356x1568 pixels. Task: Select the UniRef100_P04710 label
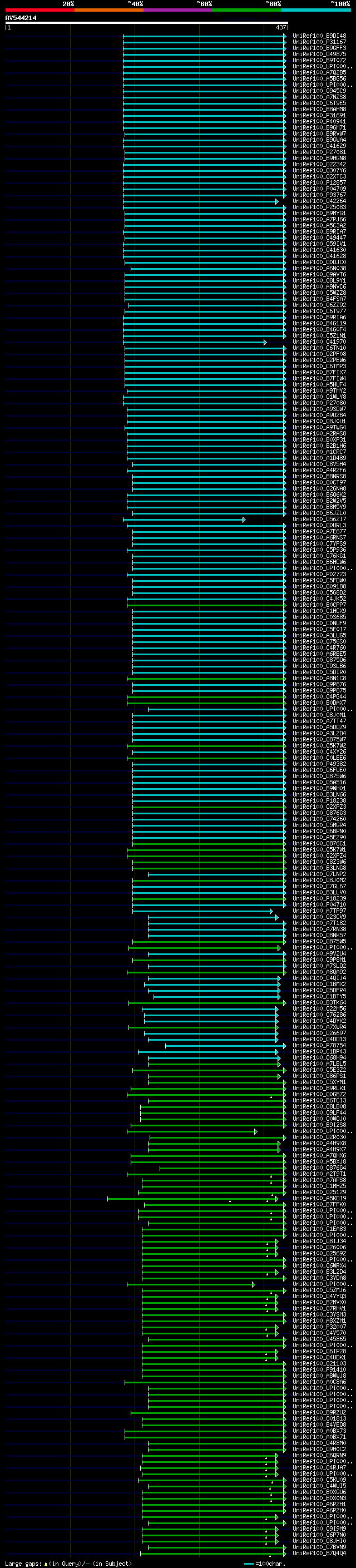click(319, 904)
